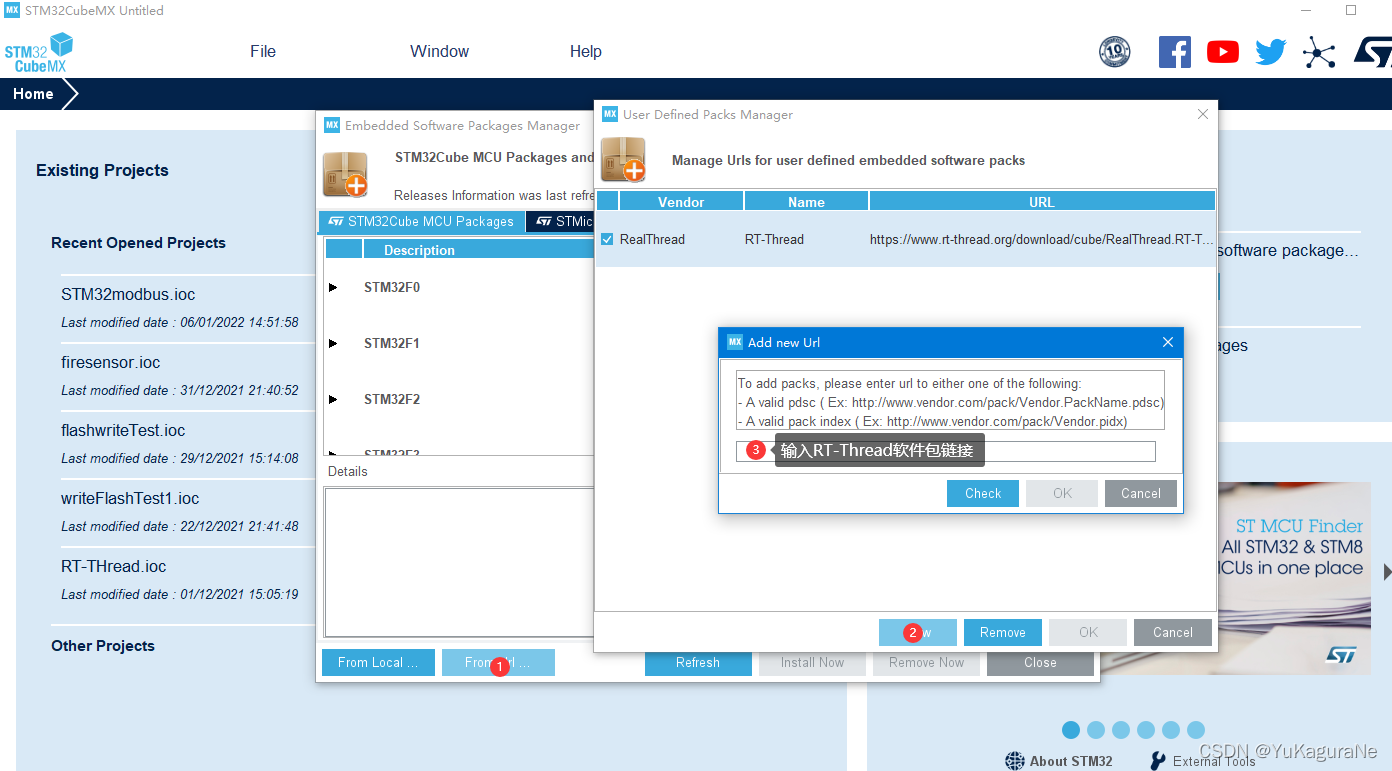Toggle RealThread pack checkbox
Screen dimensions: 1392x771
coord(607,239)
